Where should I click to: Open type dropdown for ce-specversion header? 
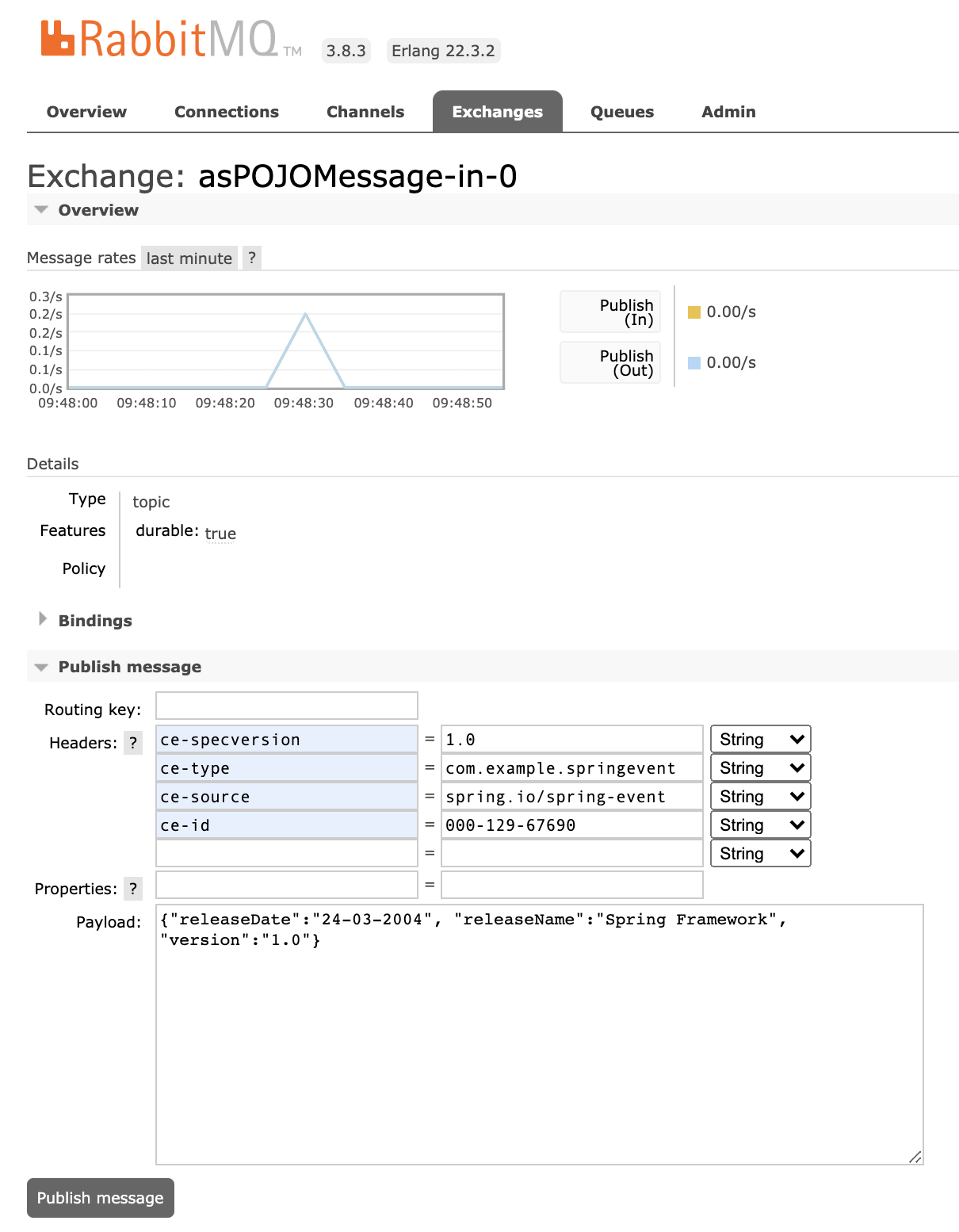[x=761, y=739]
